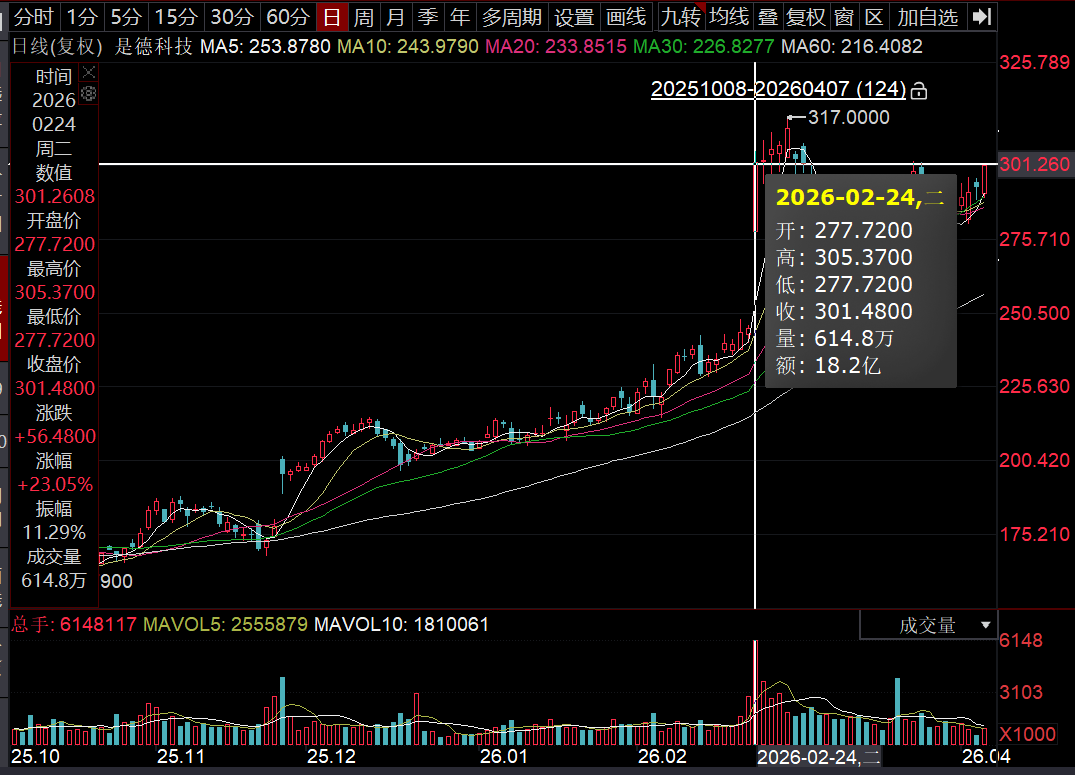Toggle 均线 moving averages
Screen dimensions: 1075x775
click(729, 16)
